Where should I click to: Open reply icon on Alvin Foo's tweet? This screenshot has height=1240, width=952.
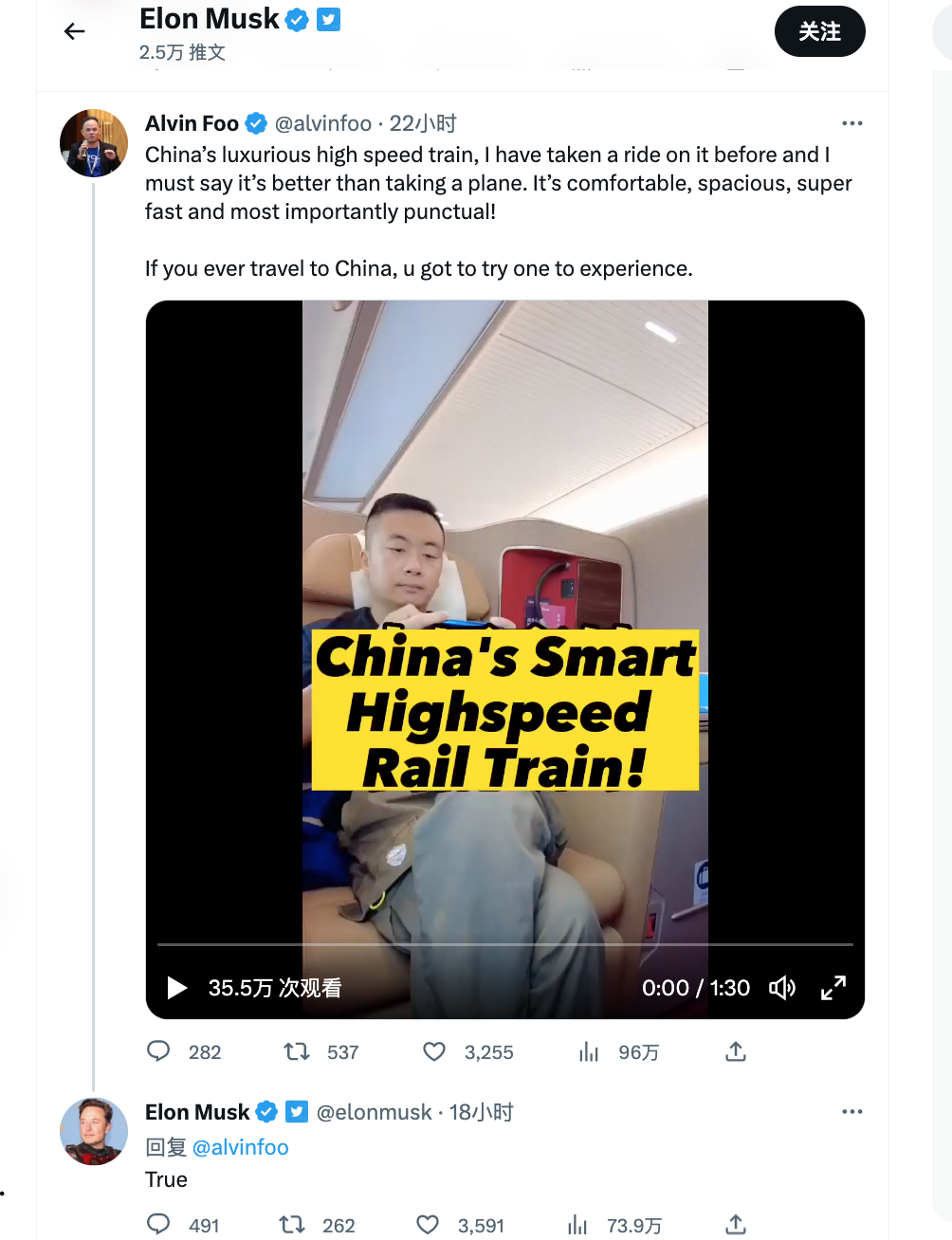[158, 1051]
